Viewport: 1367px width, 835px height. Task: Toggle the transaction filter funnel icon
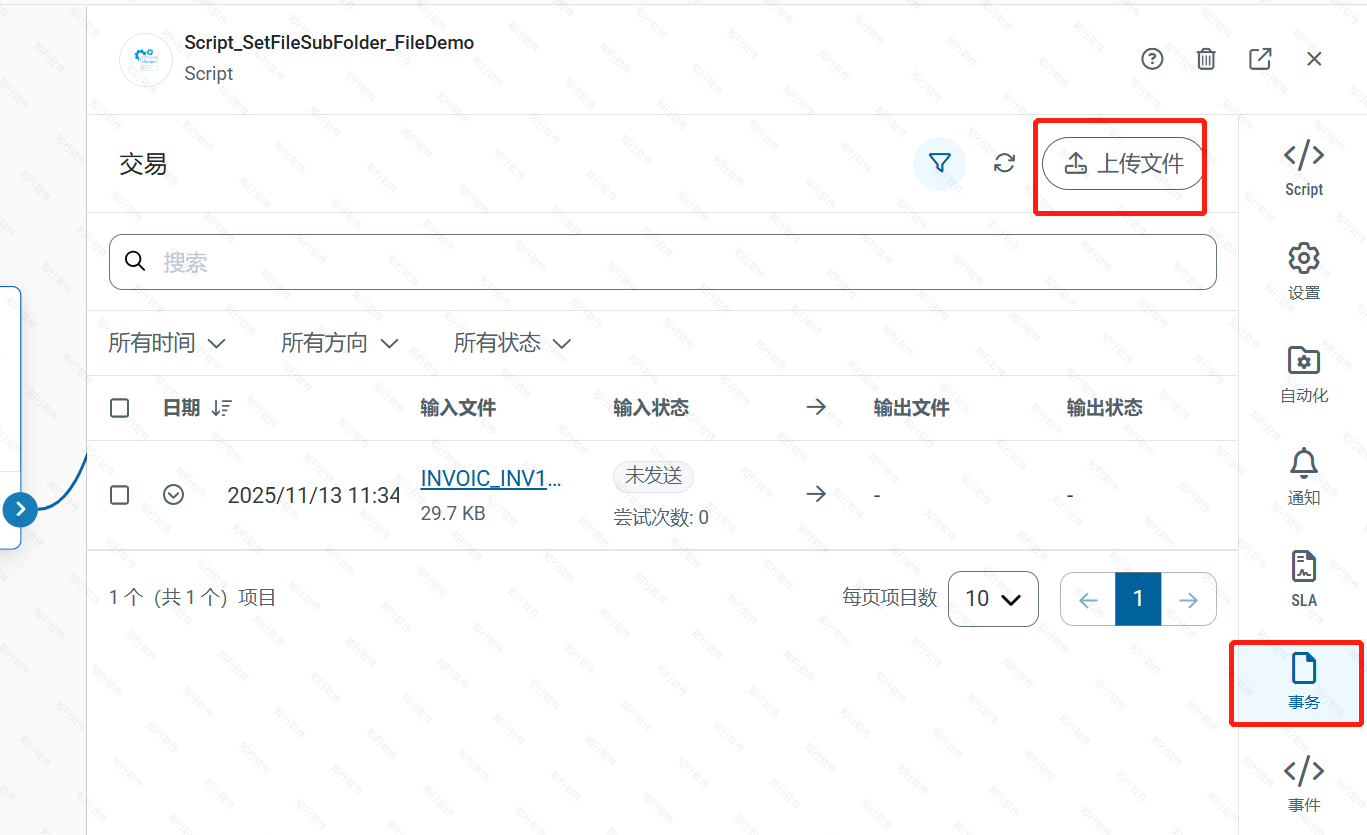[939, 163]
